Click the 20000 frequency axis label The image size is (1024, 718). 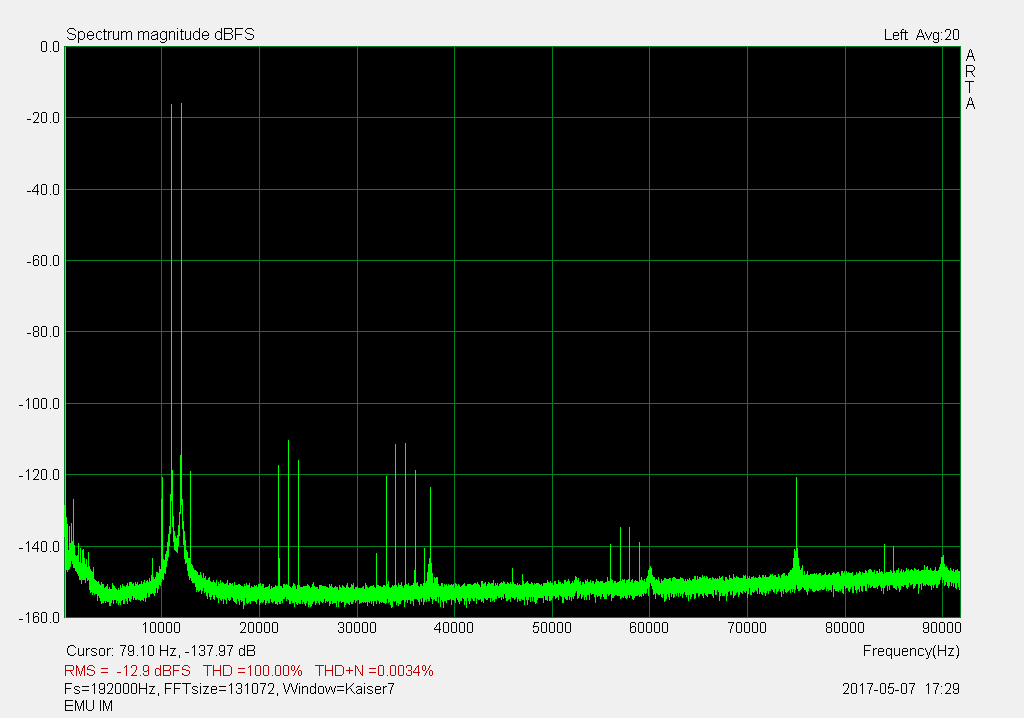tap(259, 628)
